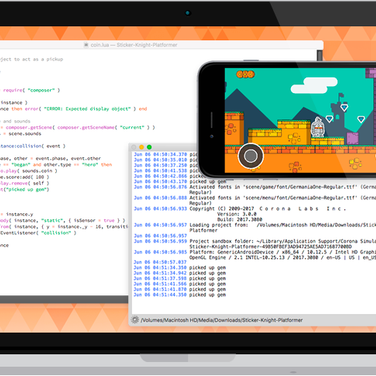Click the gray close button on console window
The image size is (376, 376).
pos(134,147)
